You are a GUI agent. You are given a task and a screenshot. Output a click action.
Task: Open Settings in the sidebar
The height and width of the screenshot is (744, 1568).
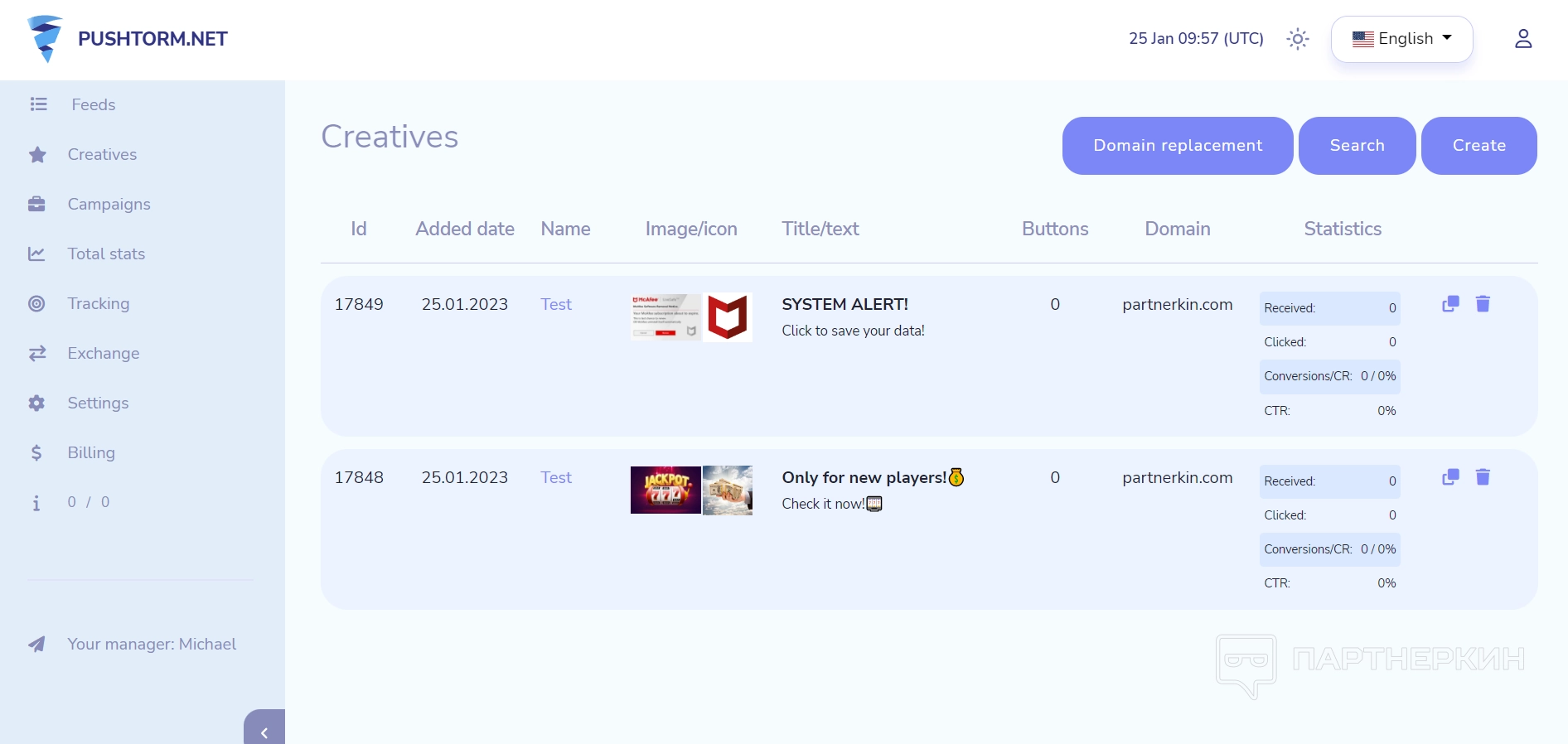[x=98, y=403]
